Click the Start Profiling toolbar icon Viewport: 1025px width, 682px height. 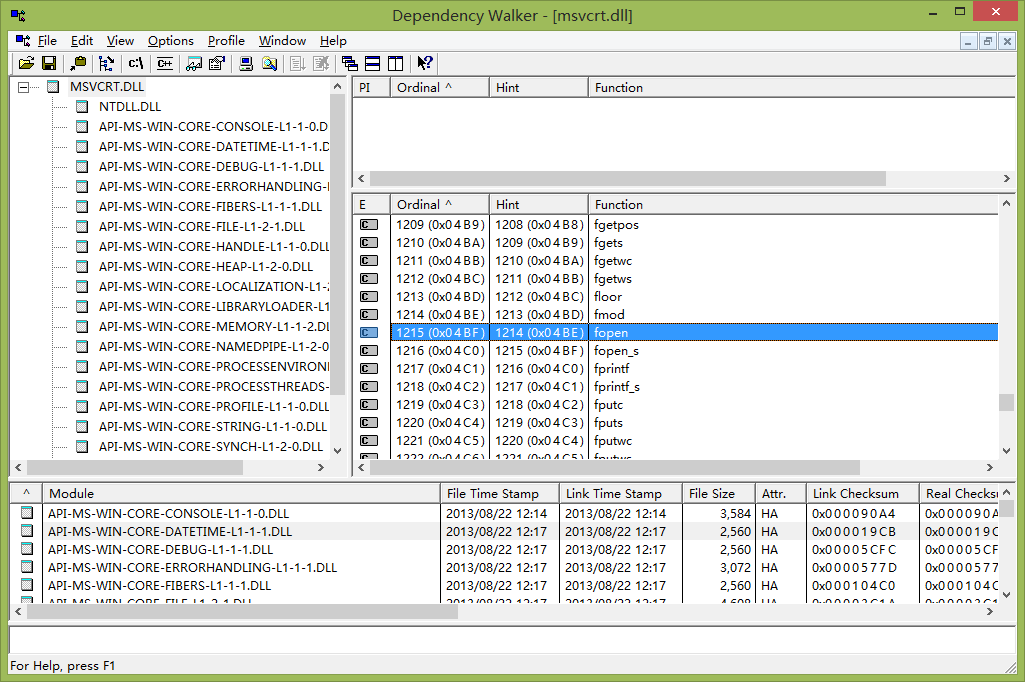pos(298,63)
